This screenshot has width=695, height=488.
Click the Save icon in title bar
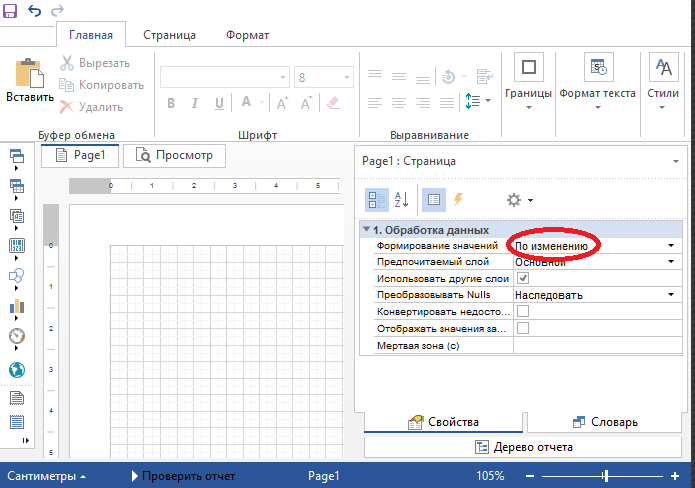point(10,9)
